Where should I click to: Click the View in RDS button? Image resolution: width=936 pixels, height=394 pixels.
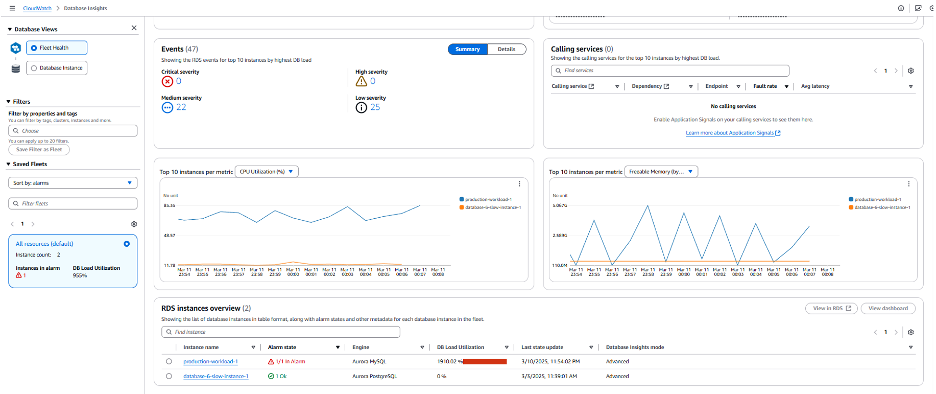pos(831,308)
